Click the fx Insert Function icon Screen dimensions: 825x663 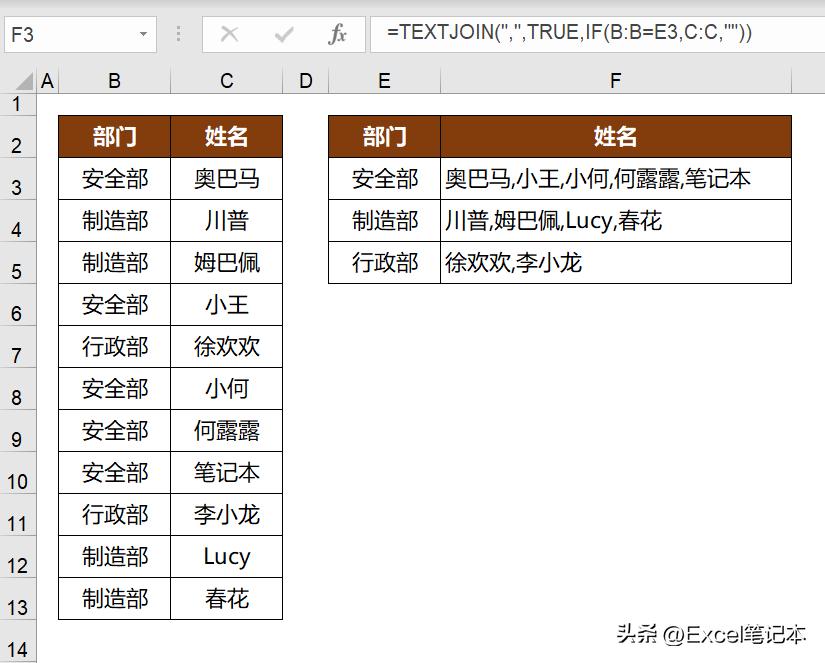pos(339,33)
